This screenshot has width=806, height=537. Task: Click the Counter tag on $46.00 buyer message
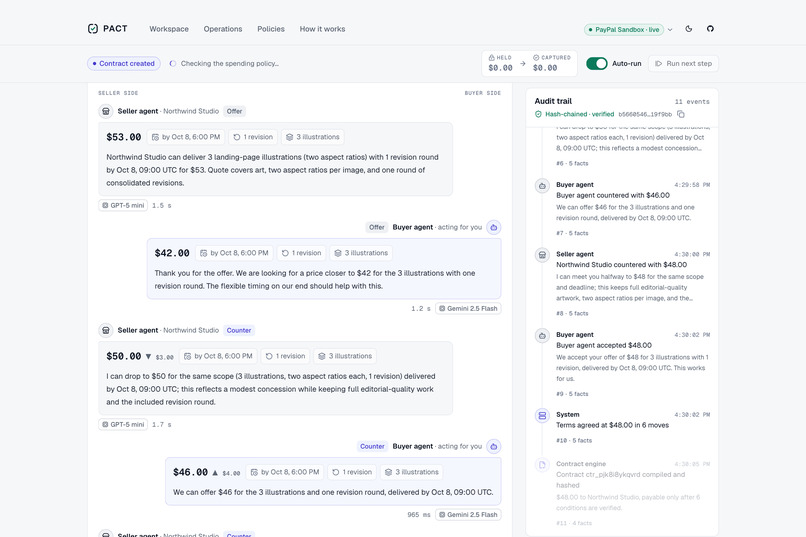372,447
